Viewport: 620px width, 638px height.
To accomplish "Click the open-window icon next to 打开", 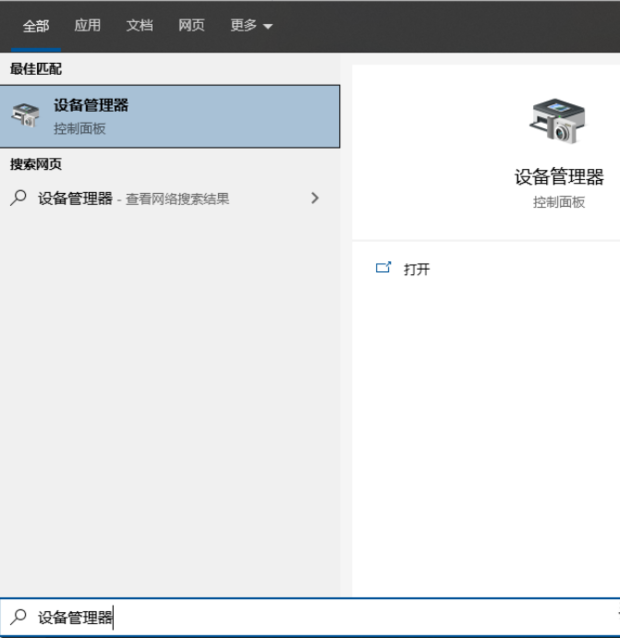I will pos(383,268).
